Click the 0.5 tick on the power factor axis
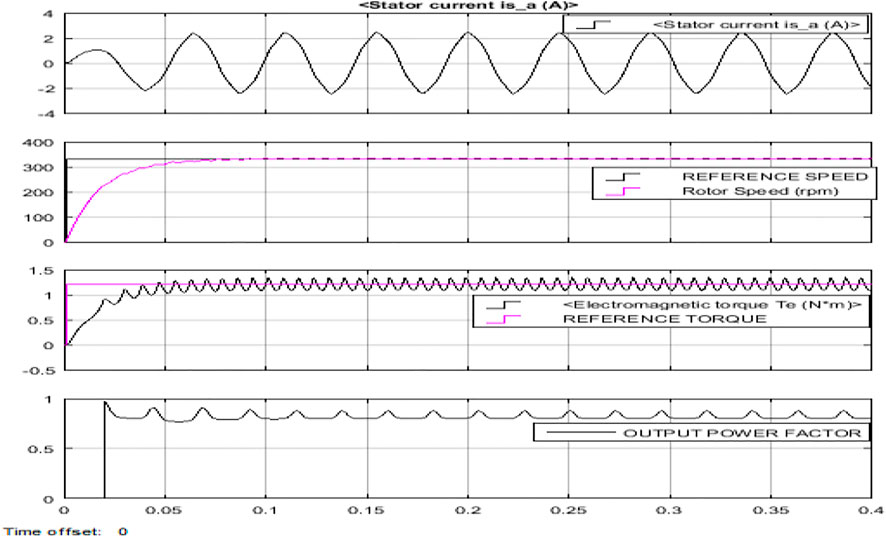The width and height of the screenshot is (886, 538). (41, 449)
